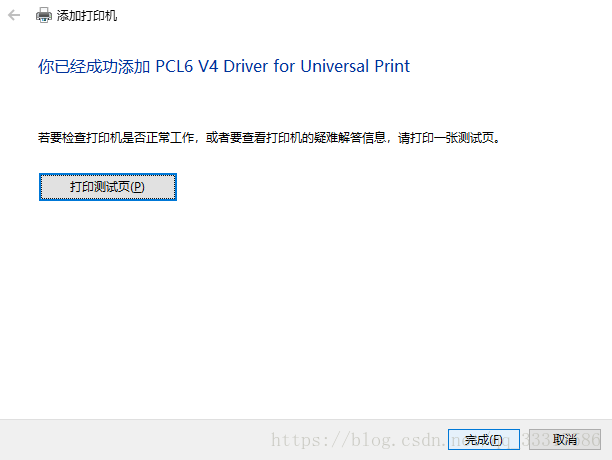Click the printer icon beside 添加打印机
Image resolution: width=612 pixels, height=460 pixels.
[43, 15]
